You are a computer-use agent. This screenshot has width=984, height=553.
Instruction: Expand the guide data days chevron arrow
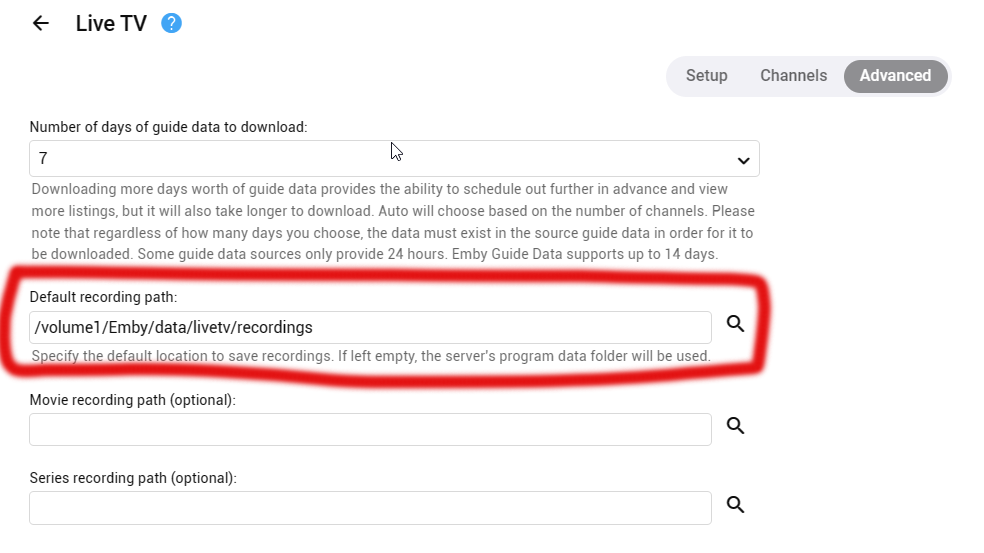pos(743,160)
